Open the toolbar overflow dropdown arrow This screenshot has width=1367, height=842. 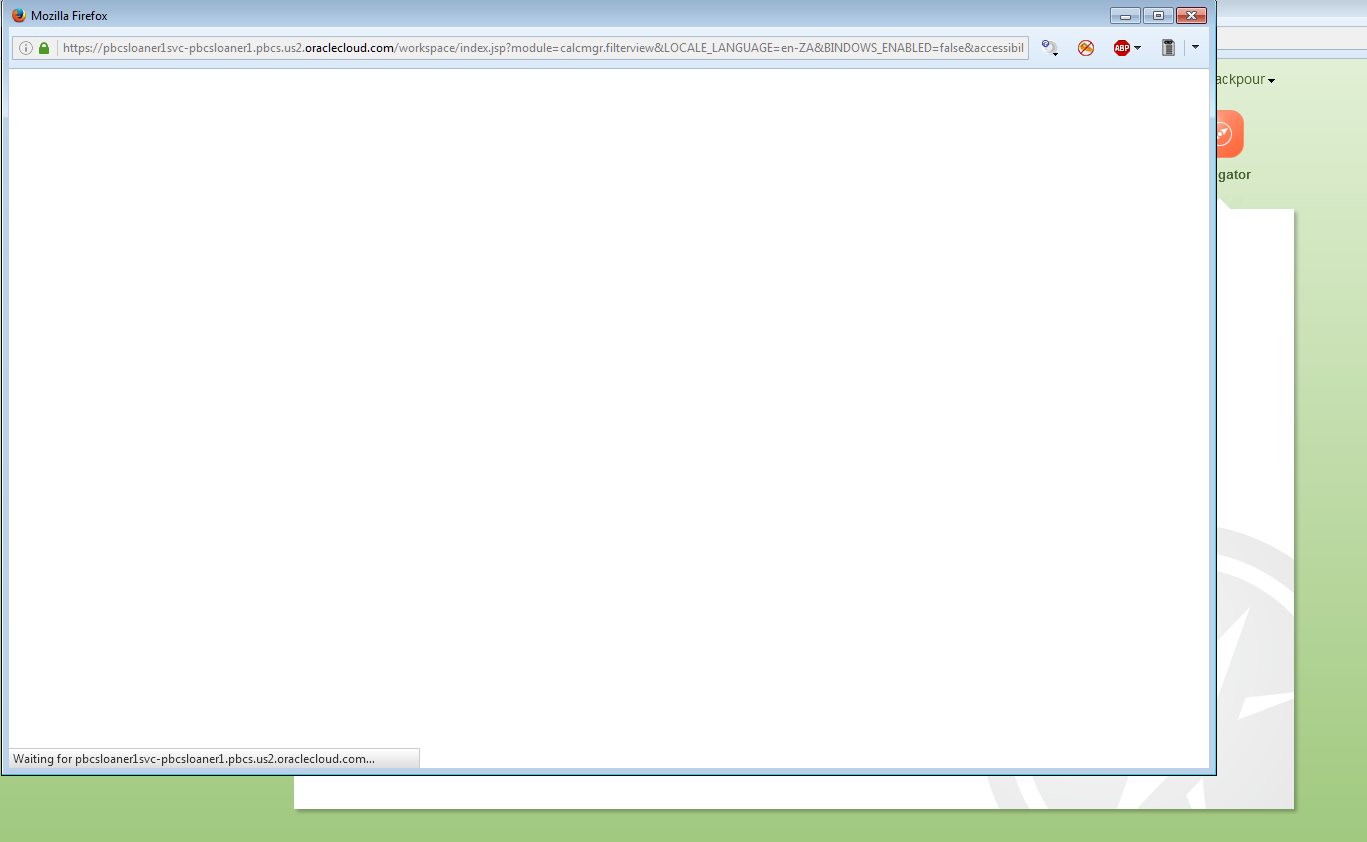point(1195,48)
